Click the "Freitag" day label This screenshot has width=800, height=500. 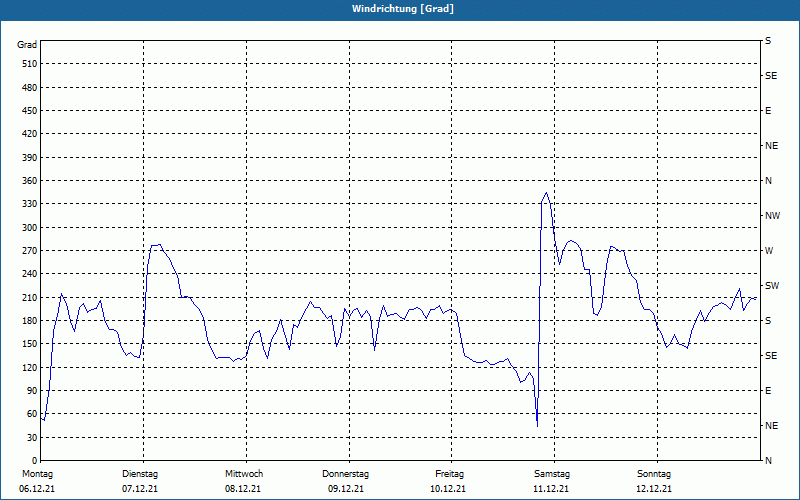coord(449,474)
